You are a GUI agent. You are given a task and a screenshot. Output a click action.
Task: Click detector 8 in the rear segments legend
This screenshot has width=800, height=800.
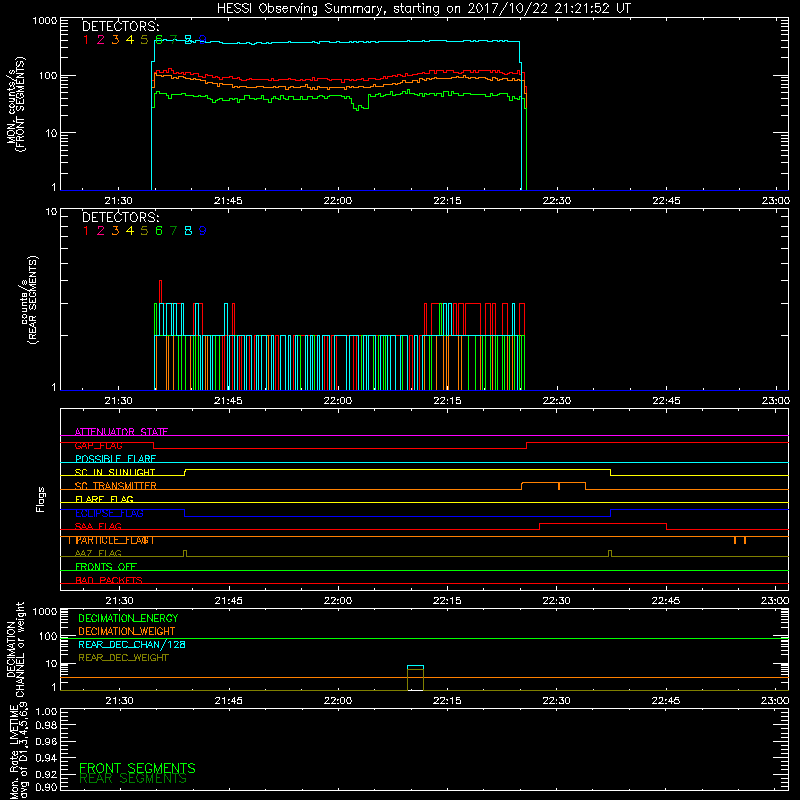click(188, 231)
